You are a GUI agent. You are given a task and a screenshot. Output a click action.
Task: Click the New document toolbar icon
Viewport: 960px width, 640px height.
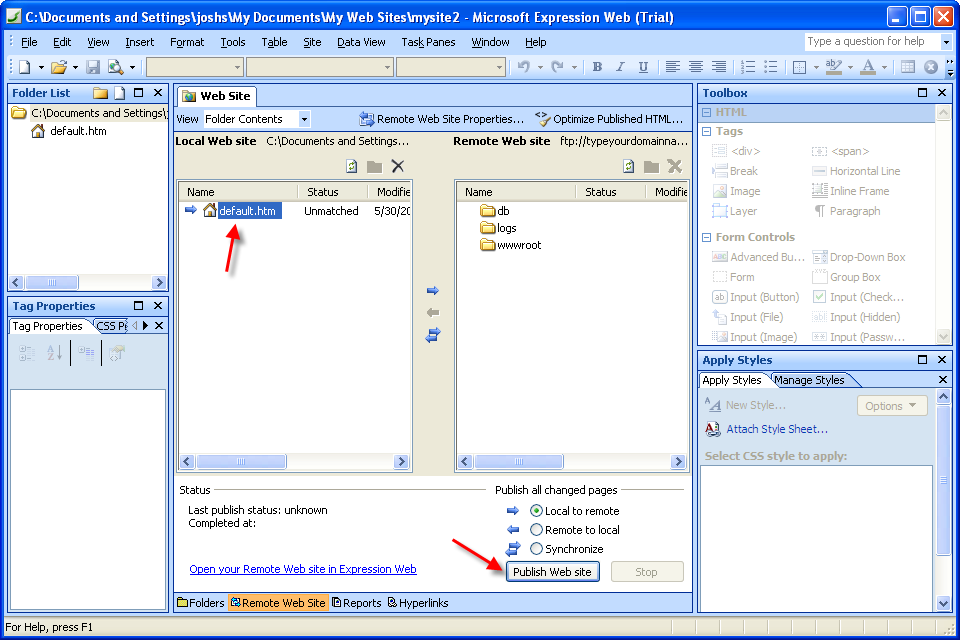(x=25, y=67)
